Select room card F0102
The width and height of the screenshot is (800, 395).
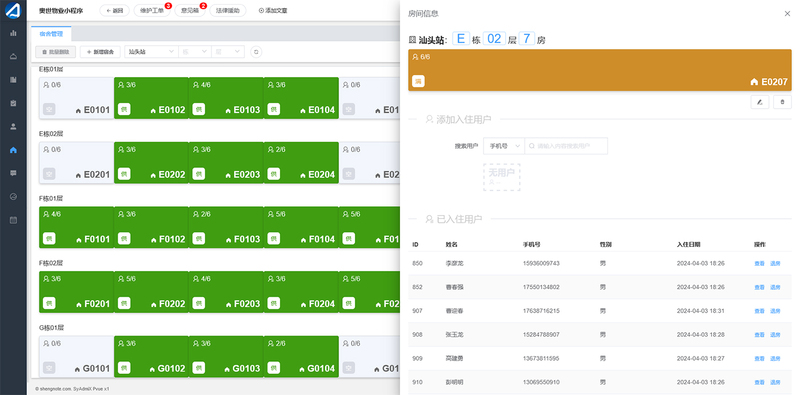point(152,228)
